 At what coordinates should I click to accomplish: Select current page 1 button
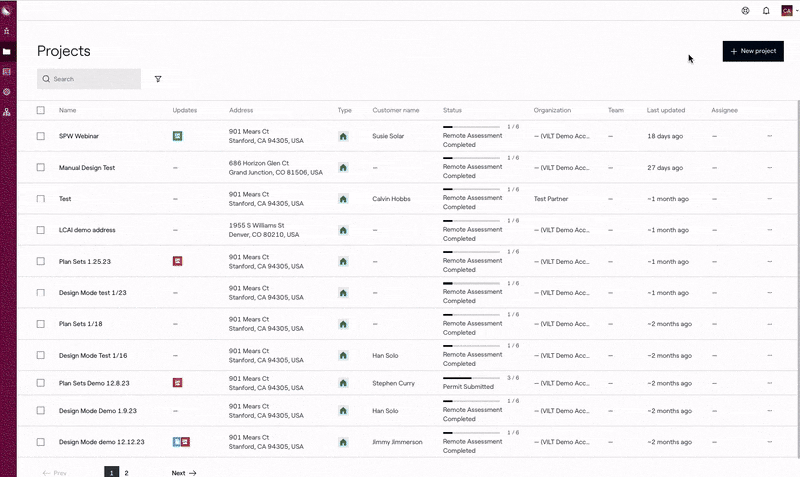[x=112, y=472]
